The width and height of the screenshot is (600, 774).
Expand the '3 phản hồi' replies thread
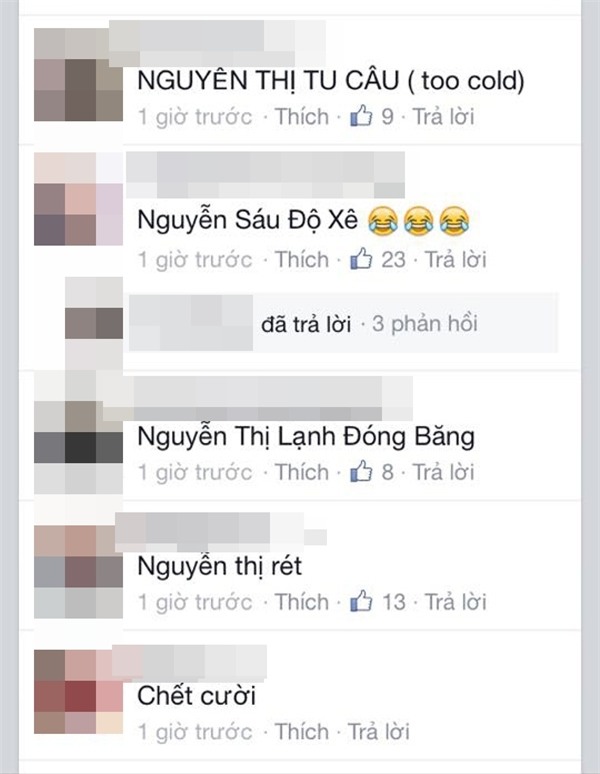tap(424, 324)
